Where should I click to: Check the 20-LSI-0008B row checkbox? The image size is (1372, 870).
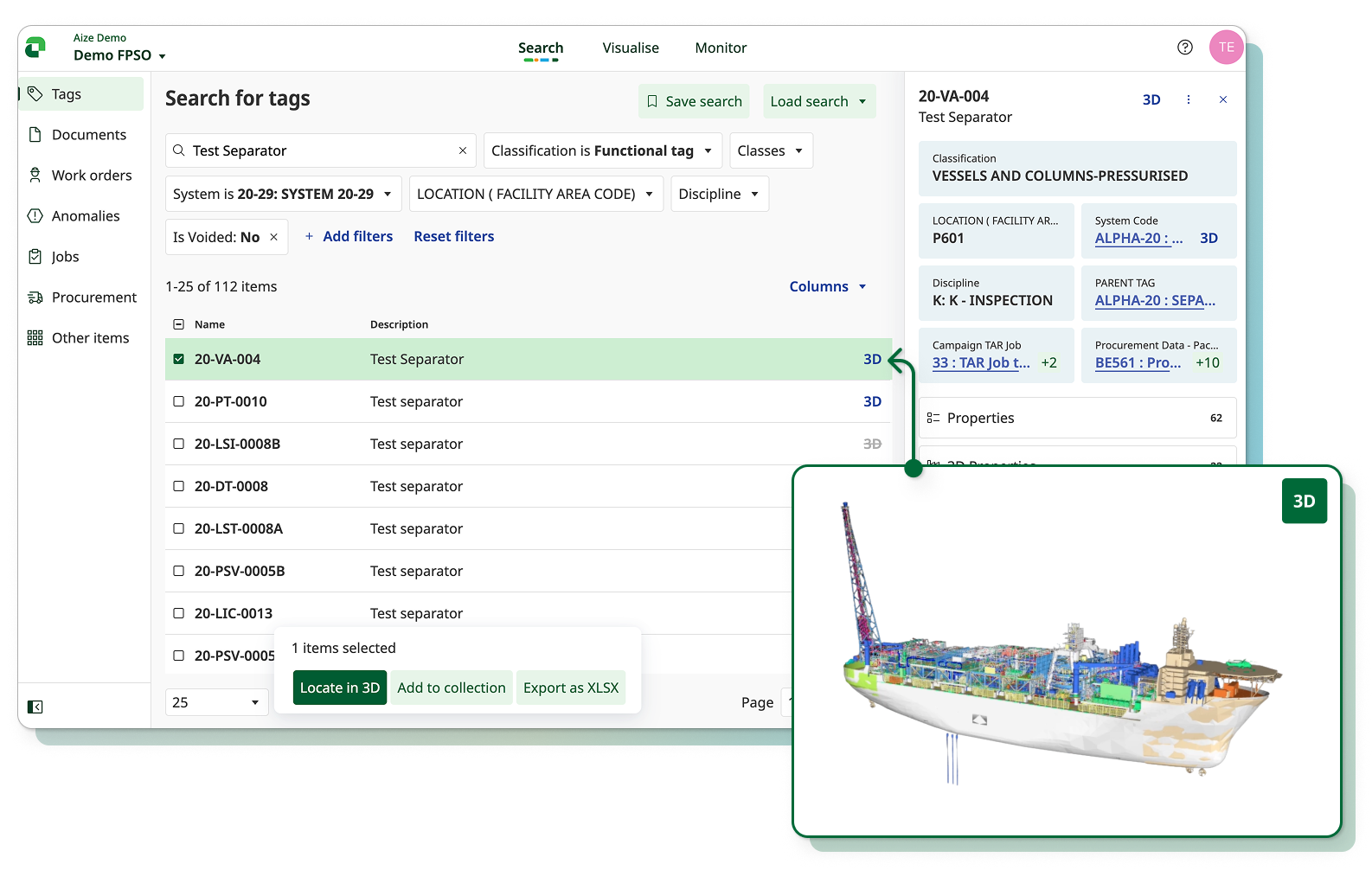click(179, 444)
